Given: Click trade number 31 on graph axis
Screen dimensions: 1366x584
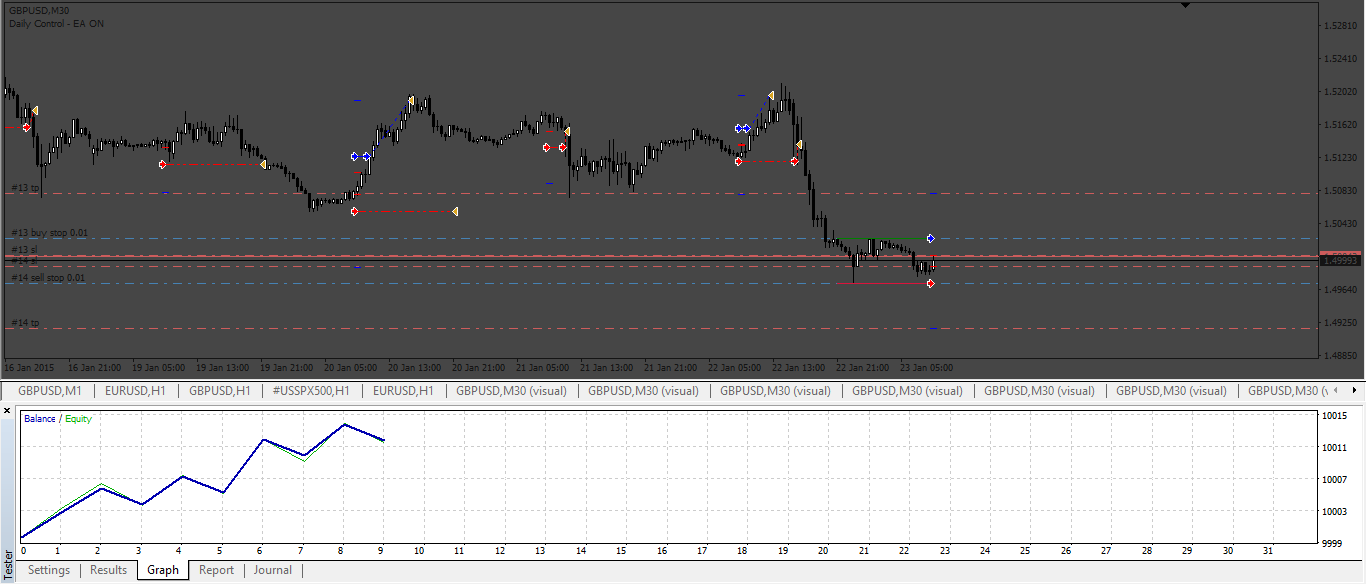Looking at the screenshot, I should pos(1269,551).
